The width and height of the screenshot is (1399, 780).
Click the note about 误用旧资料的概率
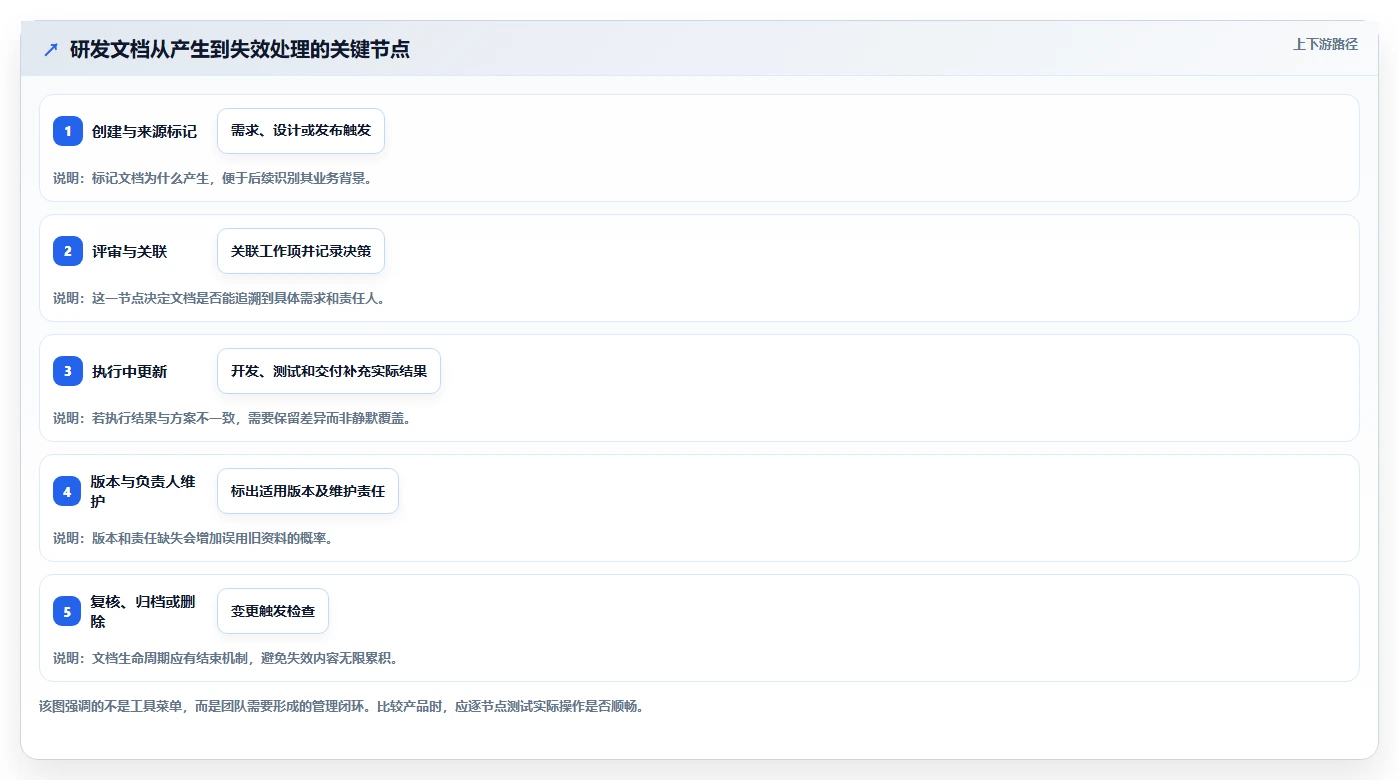192,538
